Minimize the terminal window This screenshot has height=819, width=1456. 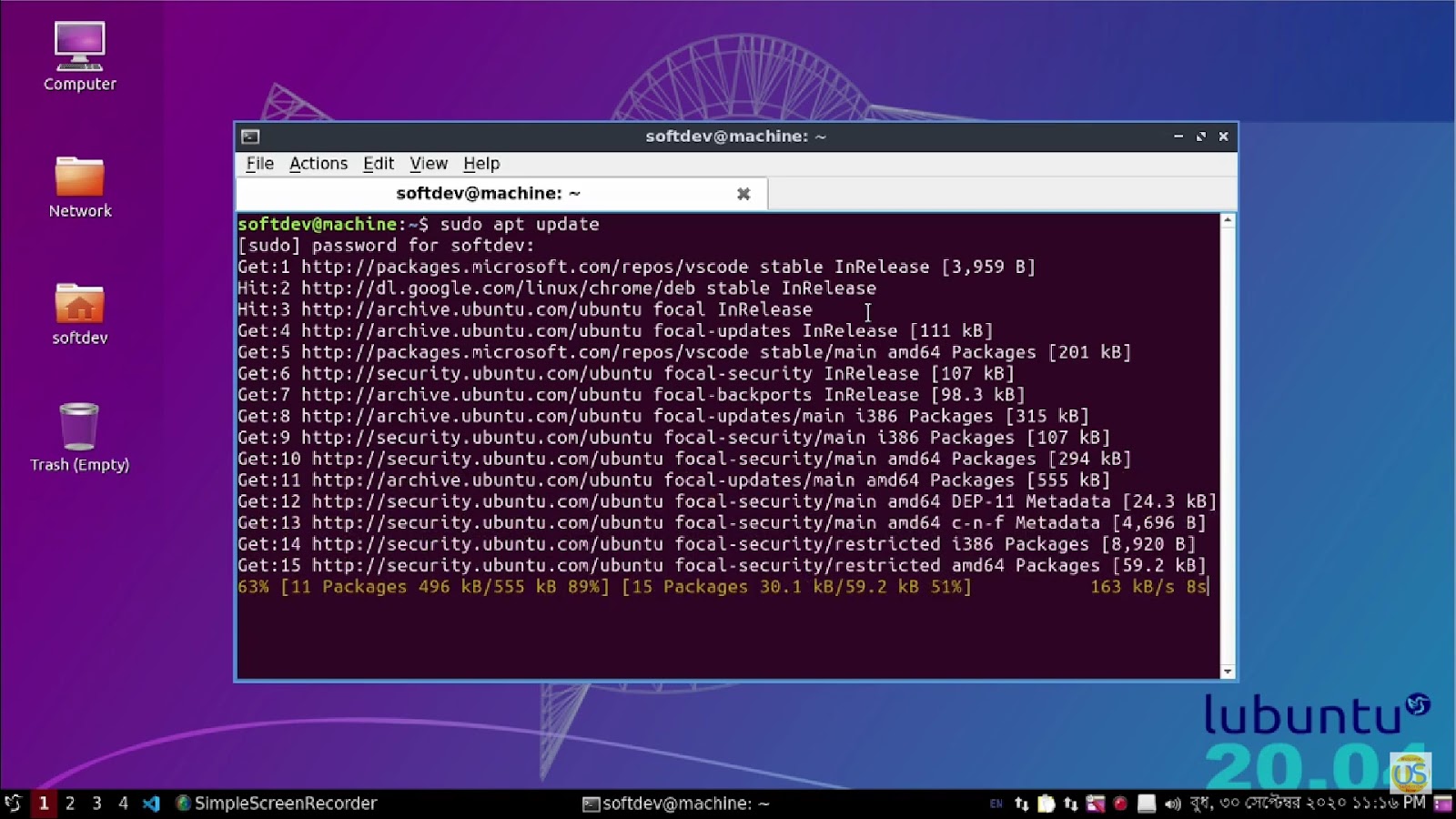click(1178, 136)
